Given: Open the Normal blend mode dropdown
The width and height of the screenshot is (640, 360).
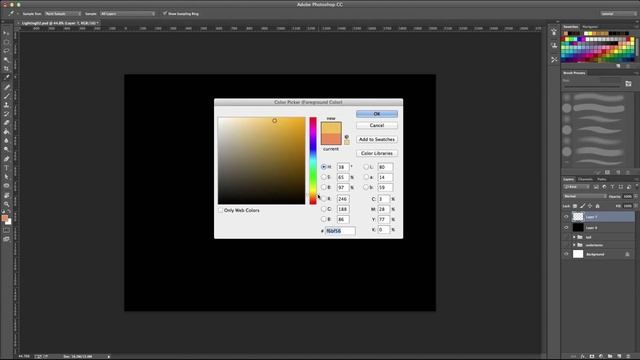Looking at the screenshot, I should tap(584, 196).
